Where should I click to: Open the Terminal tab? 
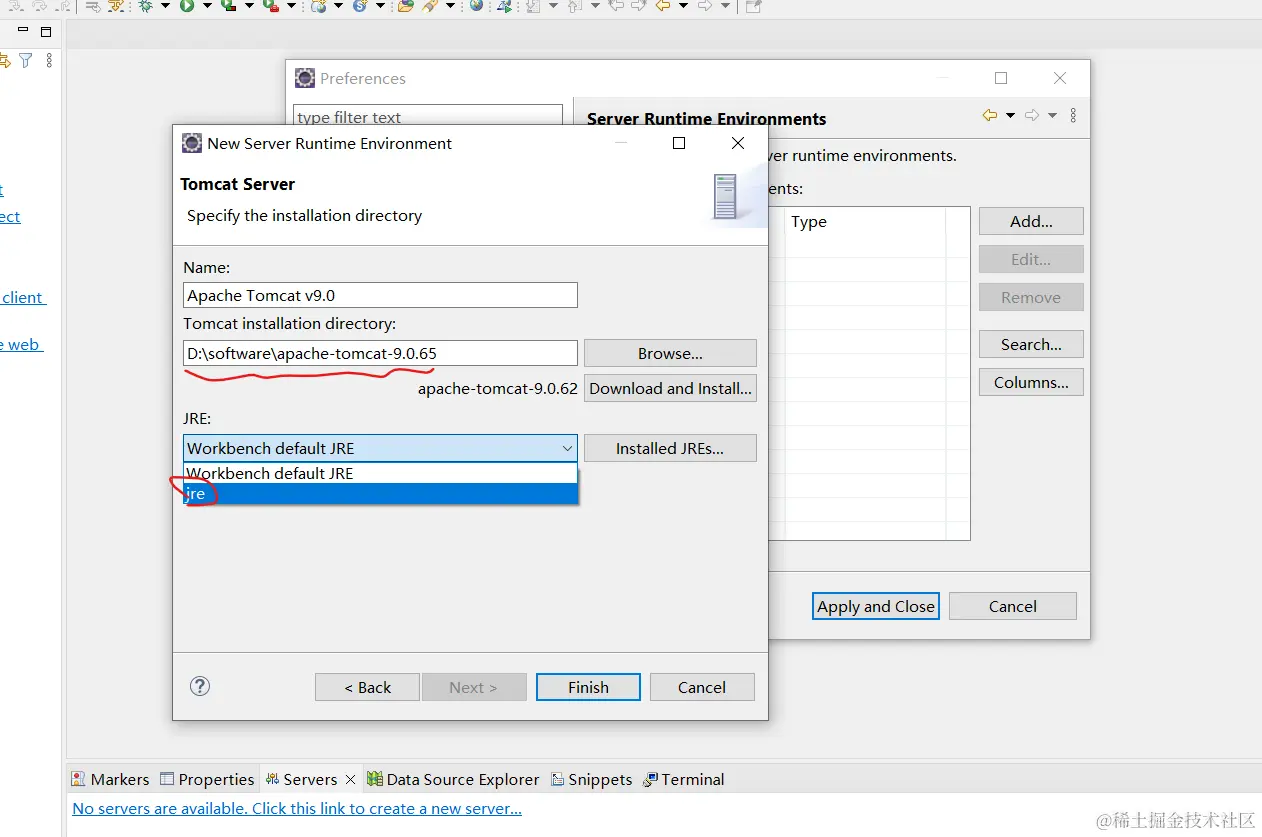click(684, 779)
